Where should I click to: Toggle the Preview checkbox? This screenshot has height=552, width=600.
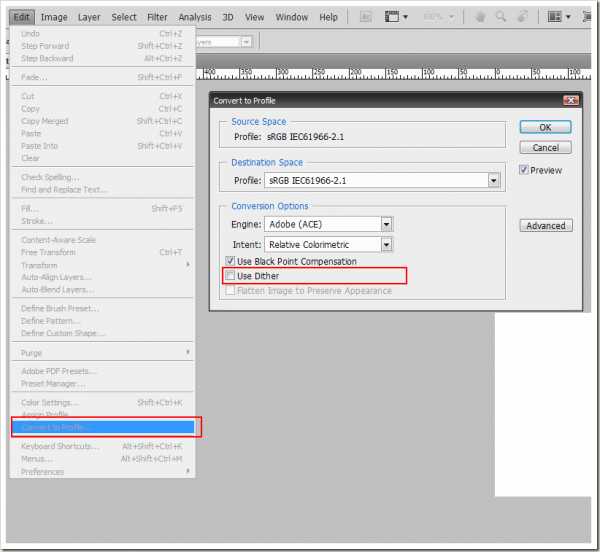523,170
